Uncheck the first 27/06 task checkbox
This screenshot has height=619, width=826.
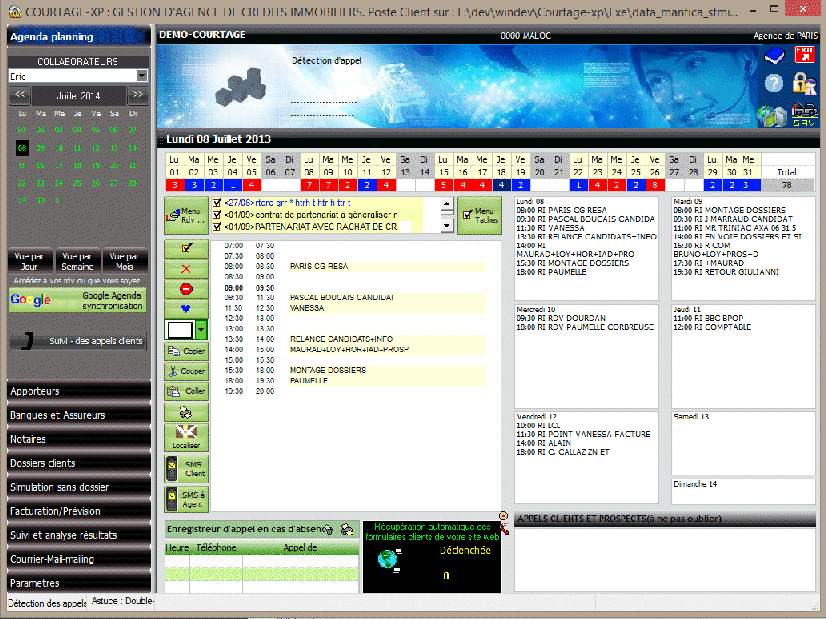(x=217, y=202)
